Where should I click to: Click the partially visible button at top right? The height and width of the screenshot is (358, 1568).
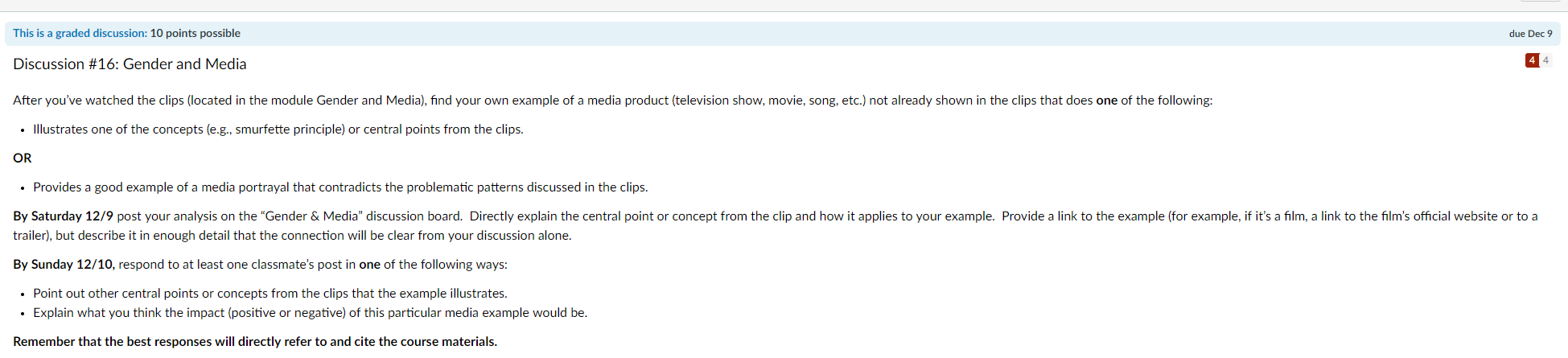tap(1539, 1)
